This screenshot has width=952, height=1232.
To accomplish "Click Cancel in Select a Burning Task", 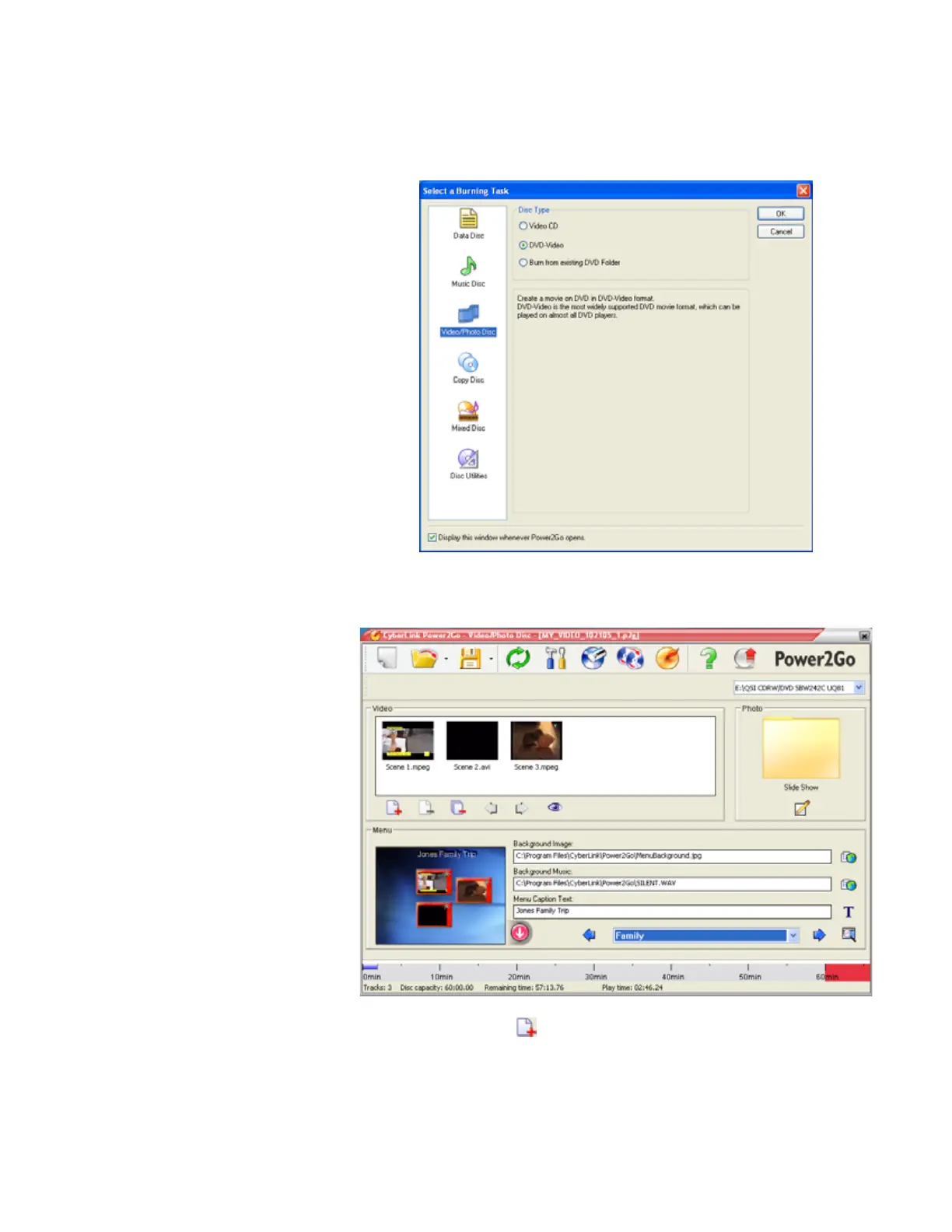I will tap(780, 232).
